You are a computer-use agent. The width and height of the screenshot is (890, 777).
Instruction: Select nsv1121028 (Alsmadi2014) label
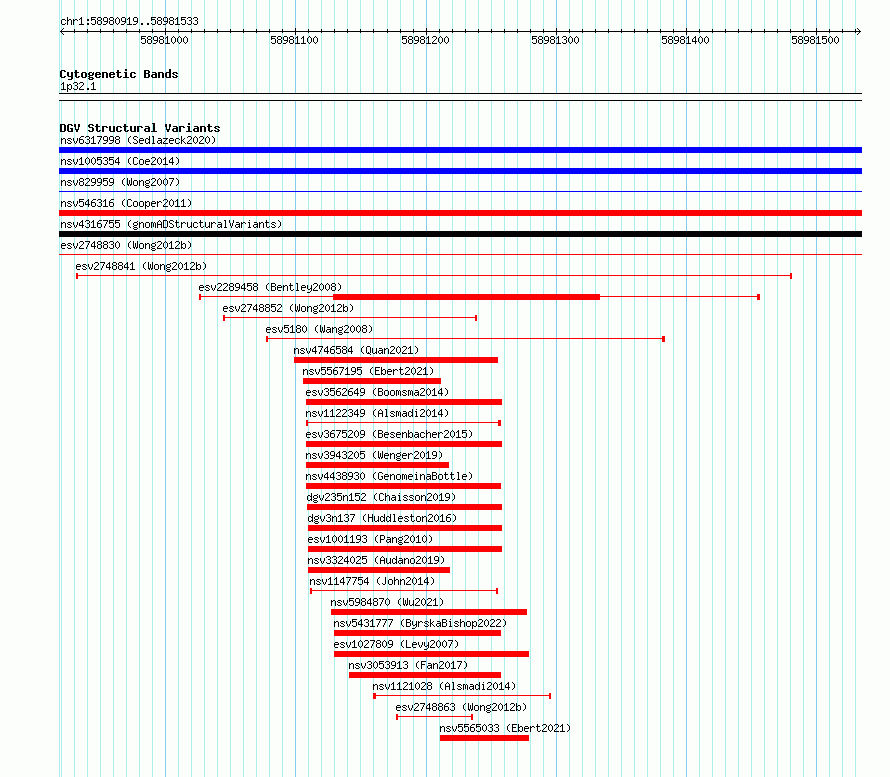pyautogui.click(x=444, y=686)
